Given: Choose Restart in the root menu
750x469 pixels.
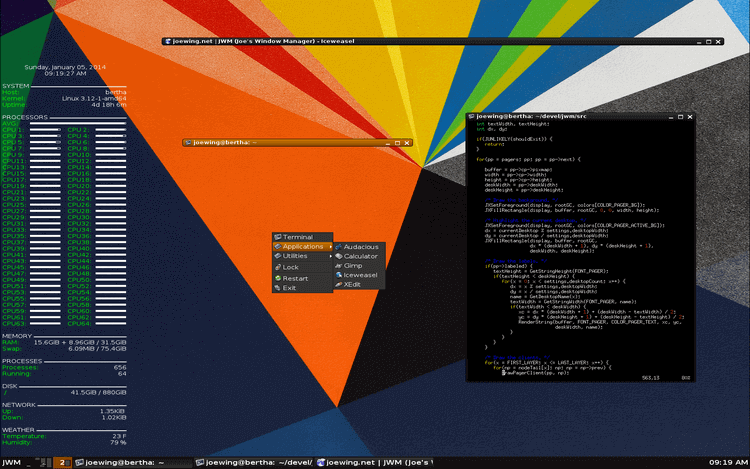Looking at the screenshot, I should click(295, 278).
